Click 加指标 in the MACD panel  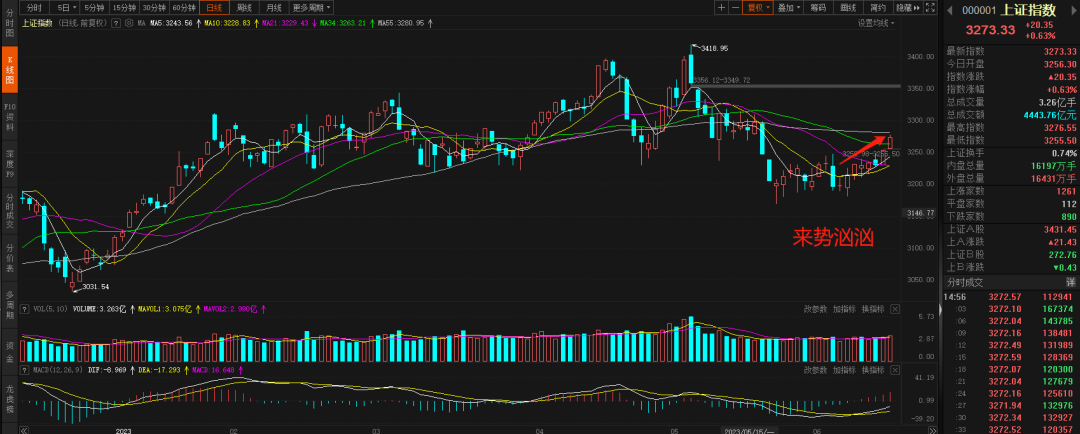point(844,370)
